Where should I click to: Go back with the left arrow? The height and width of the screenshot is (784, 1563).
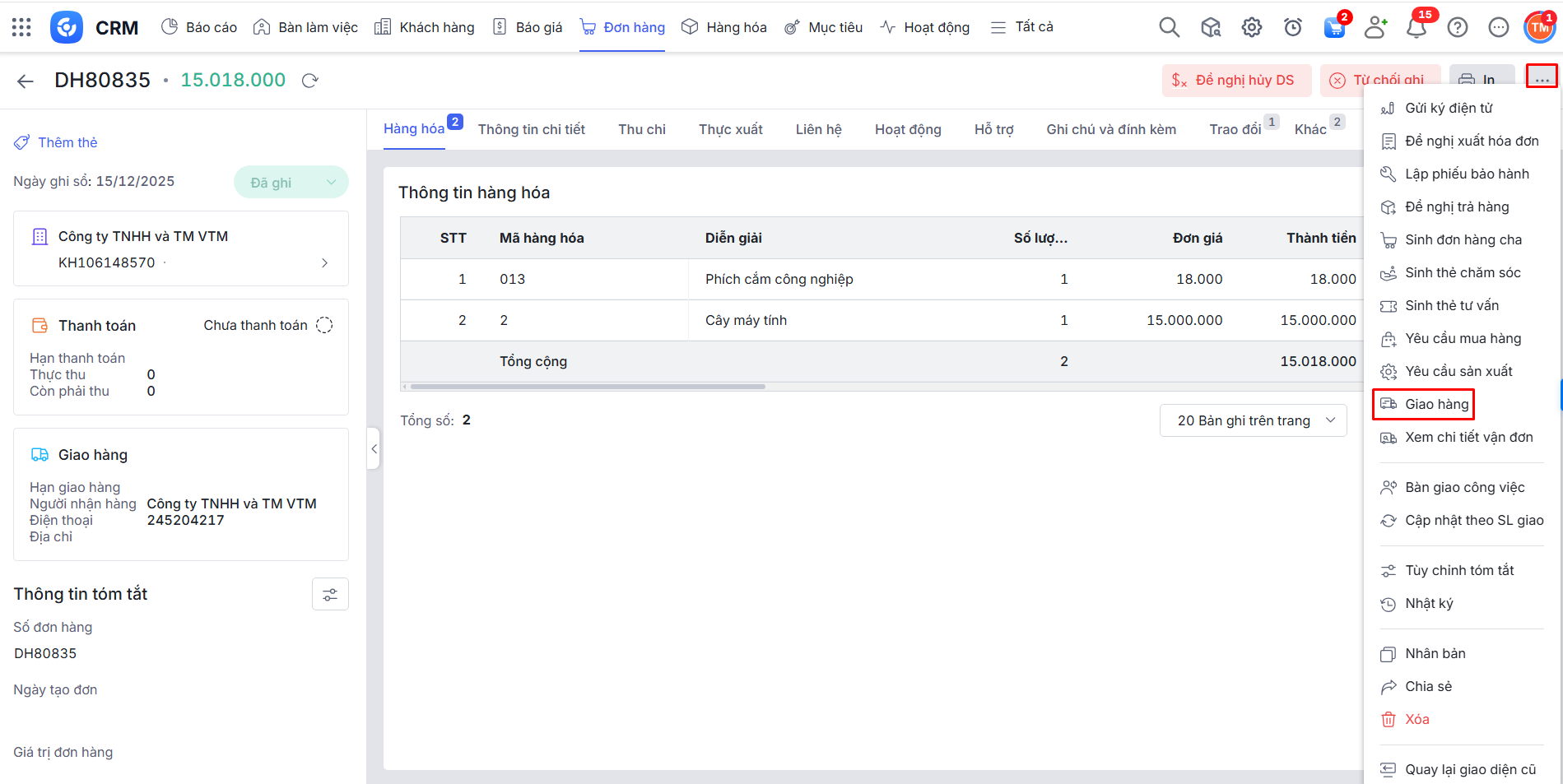coord(26,81)
